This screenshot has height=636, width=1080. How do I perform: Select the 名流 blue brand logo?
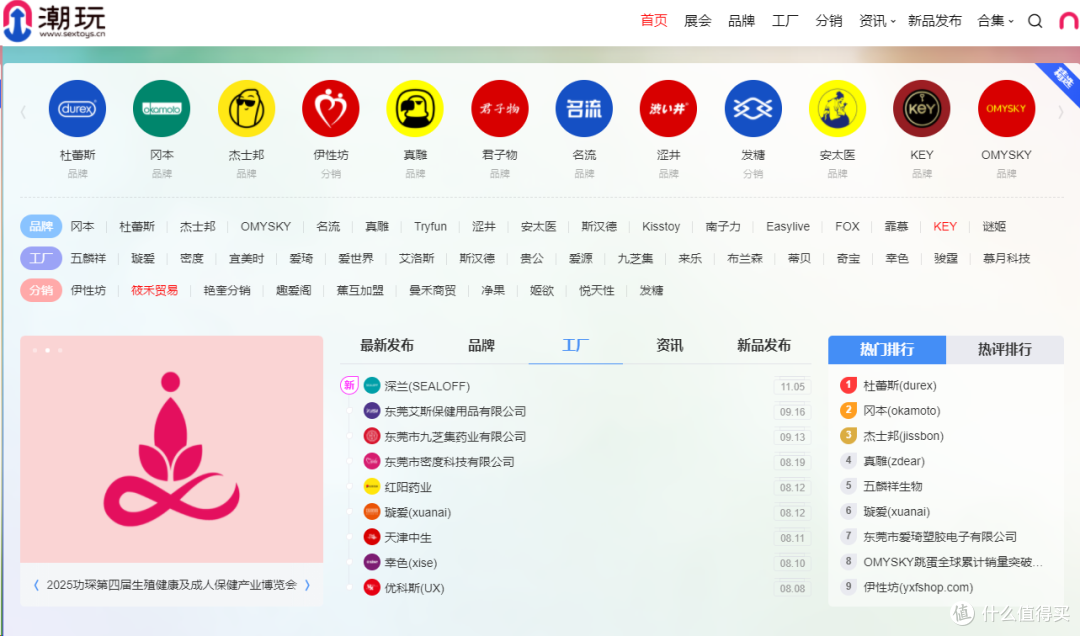coord(584,109)
